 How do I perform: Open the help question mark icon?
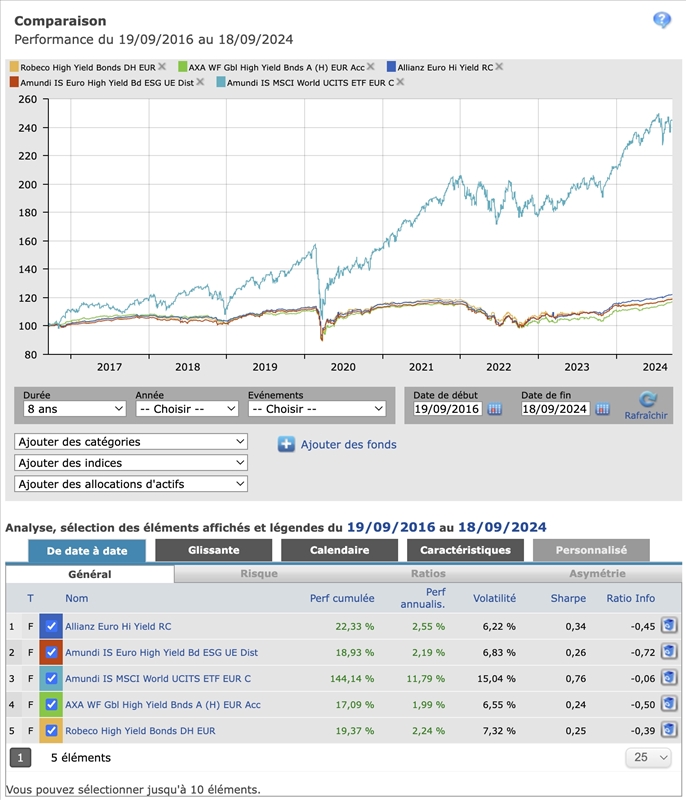[662, 20]
